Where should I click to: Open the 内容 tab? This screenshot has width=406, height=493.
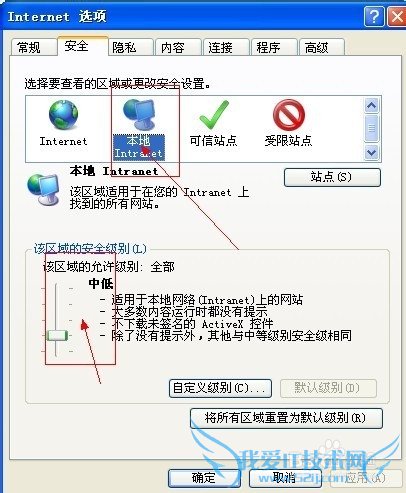coord(179,47)
